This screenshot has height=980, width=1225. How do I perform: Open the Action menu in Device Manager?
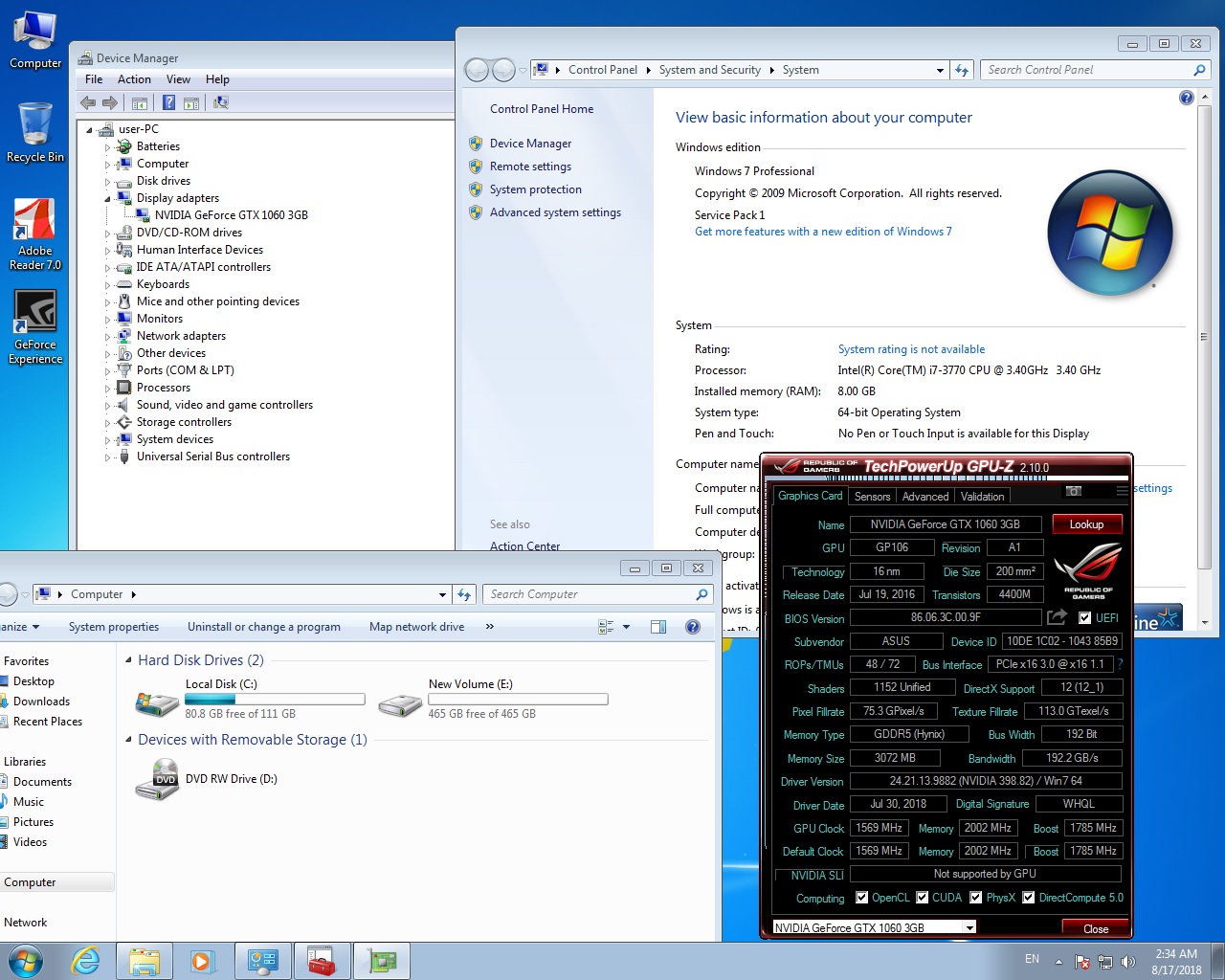[x=134, y=79]
